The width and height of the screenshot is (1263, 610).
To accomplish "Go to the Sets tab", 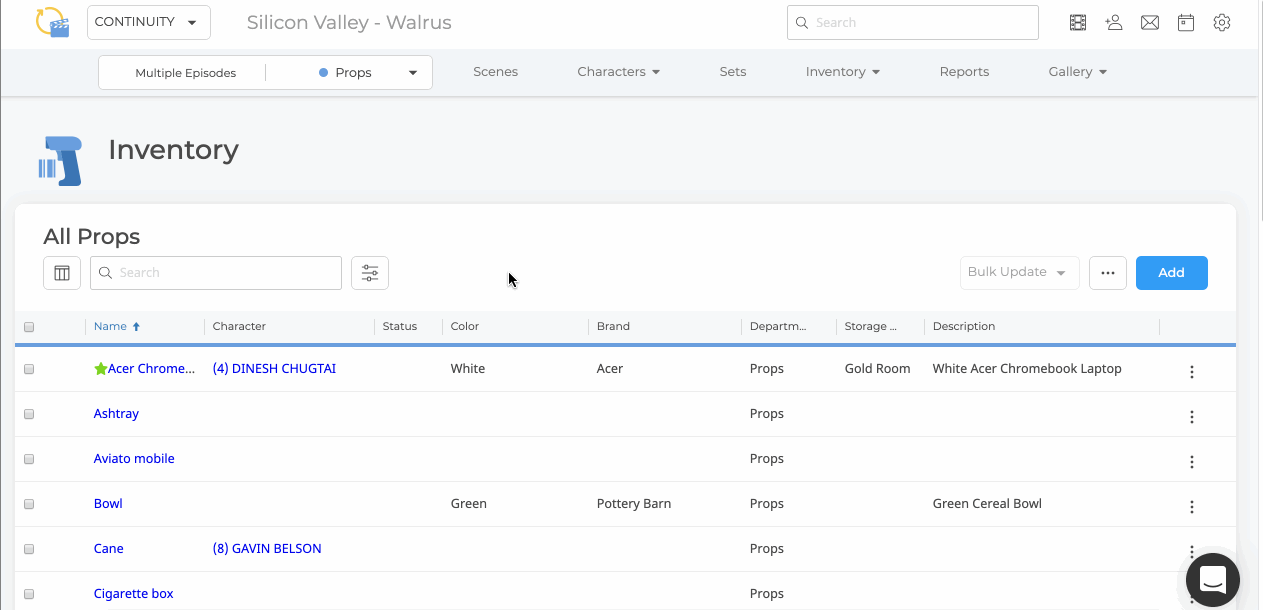I will [x=732, y=72].
